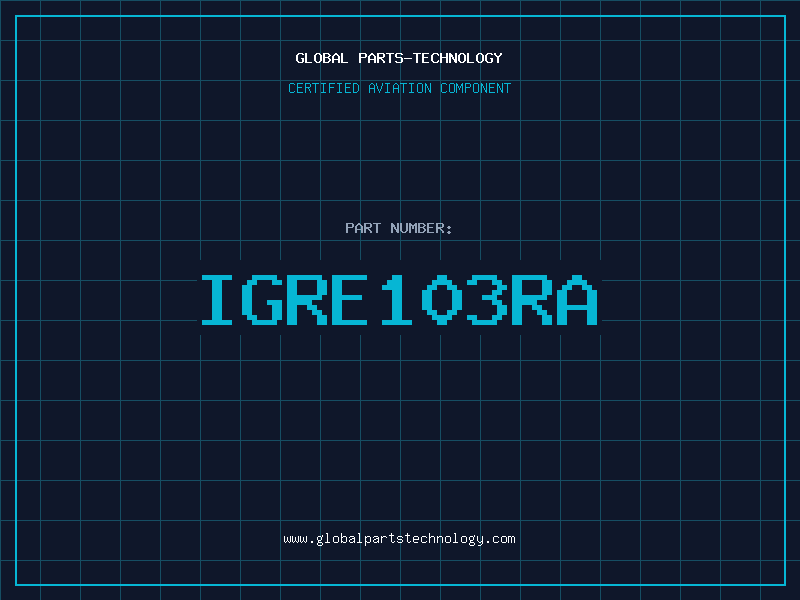Click the .com ending of the website URL
This screenshot has height=600, width=800.
pyautogui.click(x=500, y=538)
